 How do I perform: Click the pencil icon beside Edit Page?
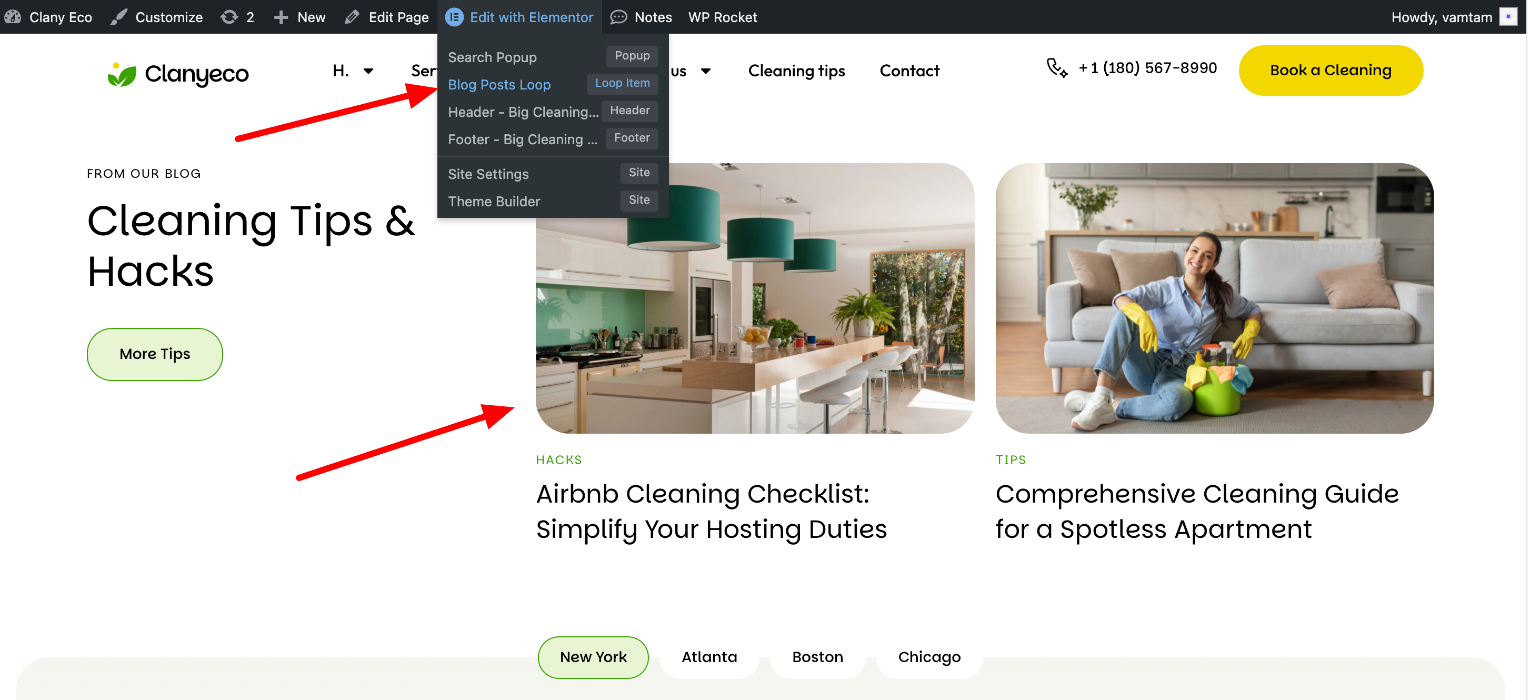(x=352, y=17)
